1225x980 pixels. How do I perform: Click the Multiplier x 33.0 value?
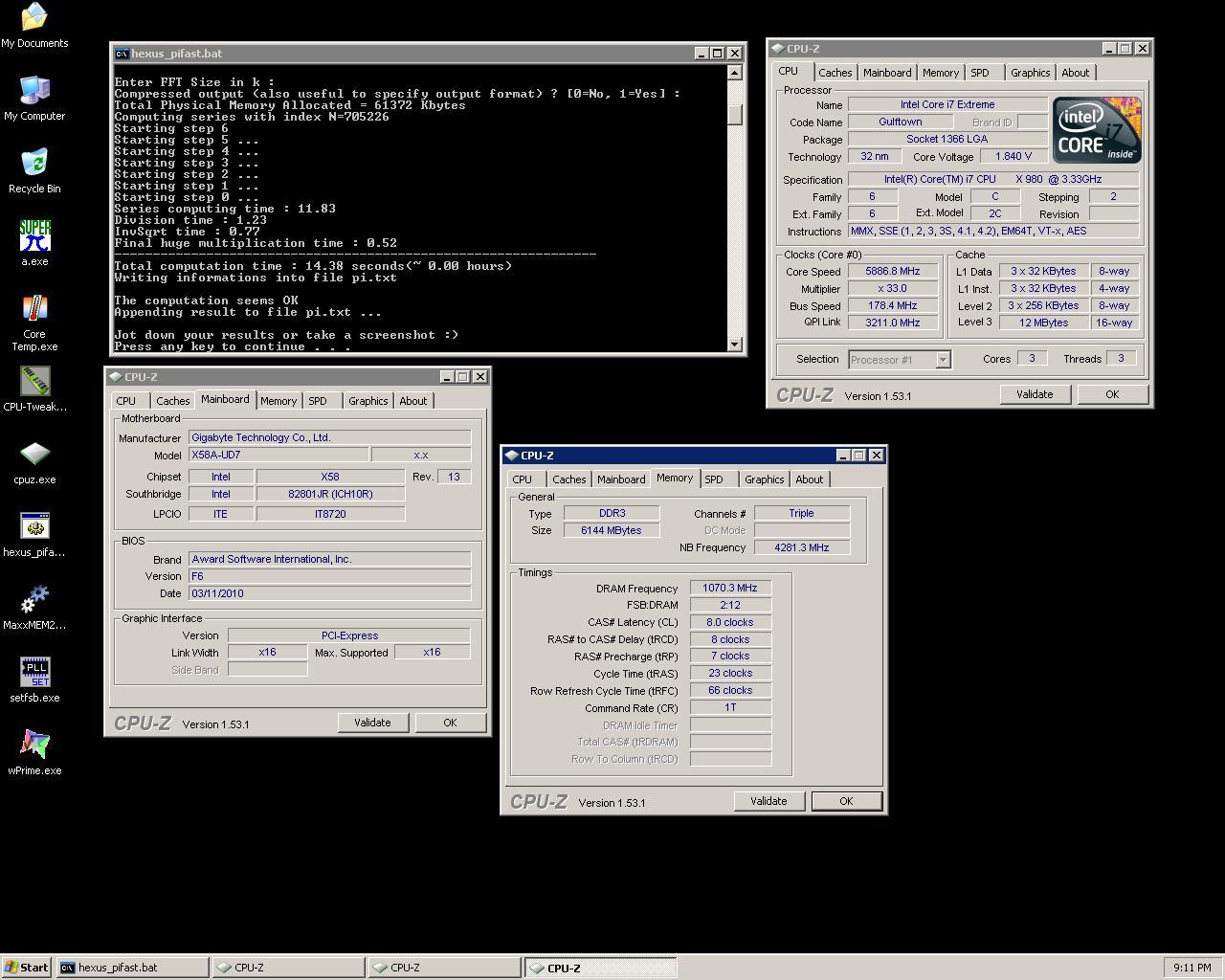point(892,289)
